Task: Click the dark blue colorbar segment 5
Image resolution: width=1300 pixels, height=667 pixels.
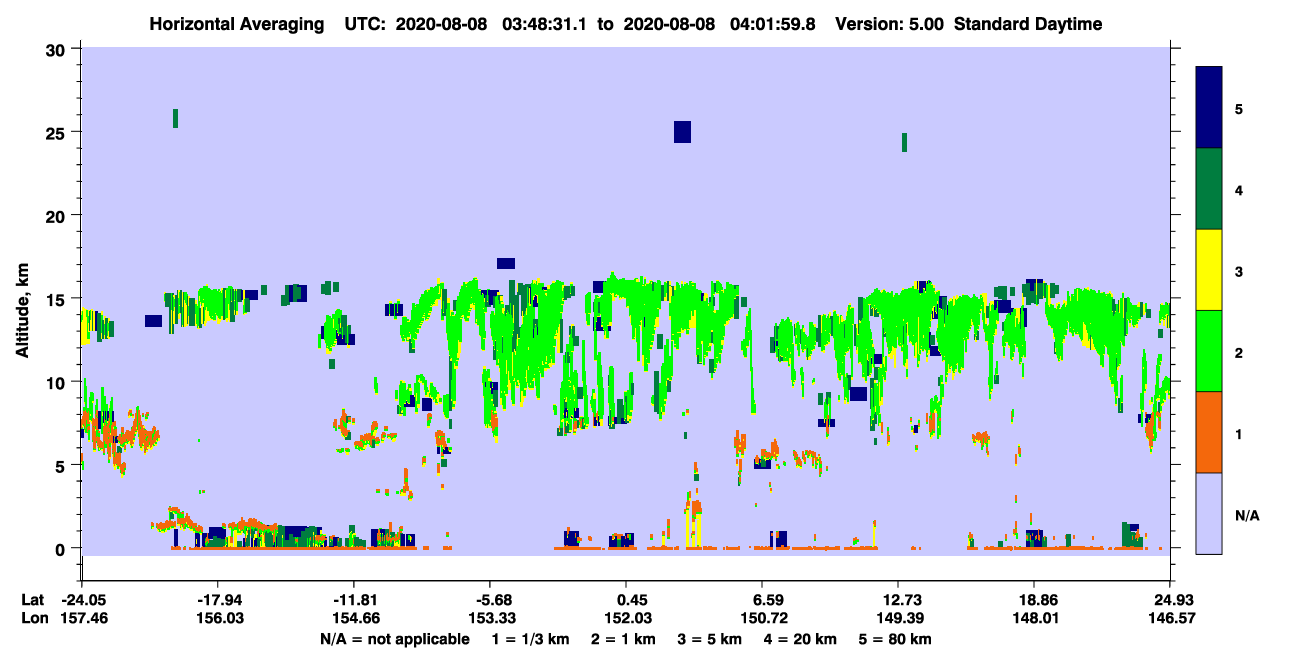Action: tap(1209, 108)
